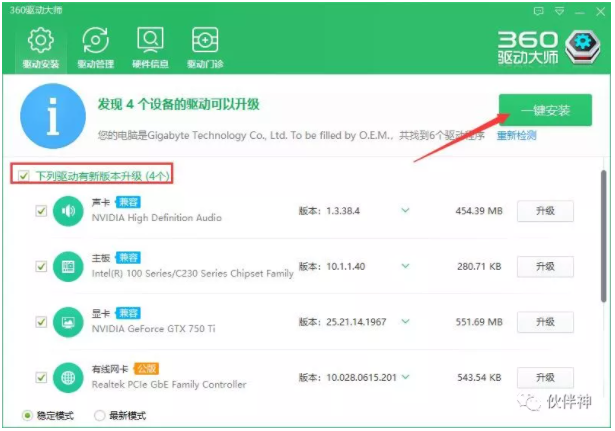Click the sound card speaker icon

click(68, 211)
